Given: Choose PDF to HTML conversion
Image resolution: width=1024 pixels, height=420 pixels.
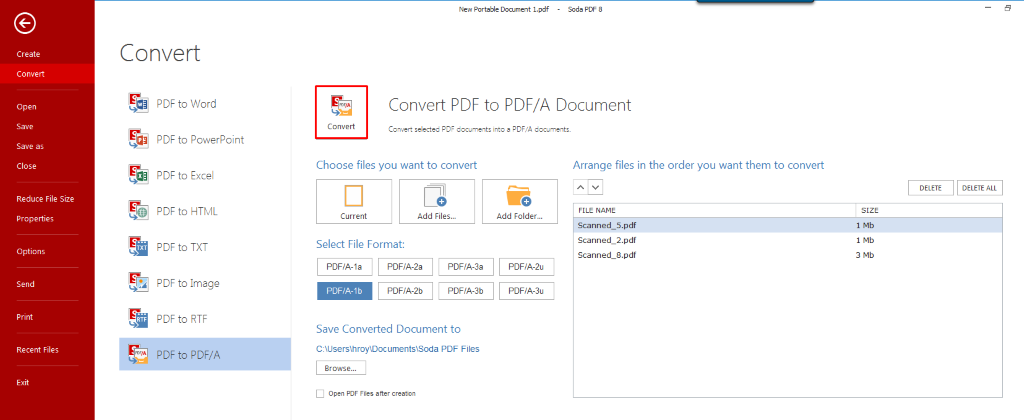Looking at the screenshot, I should pyautogui.click(x=205, y=211).
